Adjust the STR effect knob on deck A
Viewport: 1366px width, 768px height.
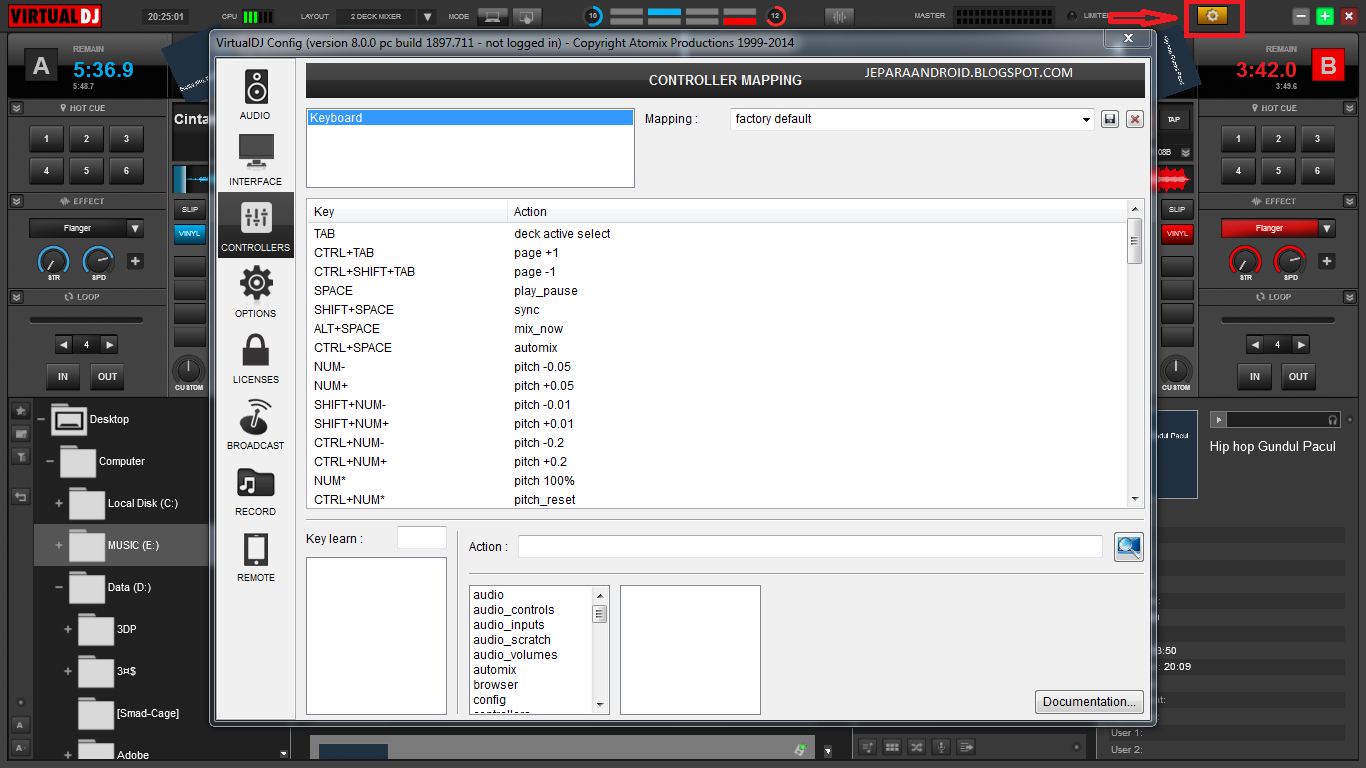(x=54, y=262)
